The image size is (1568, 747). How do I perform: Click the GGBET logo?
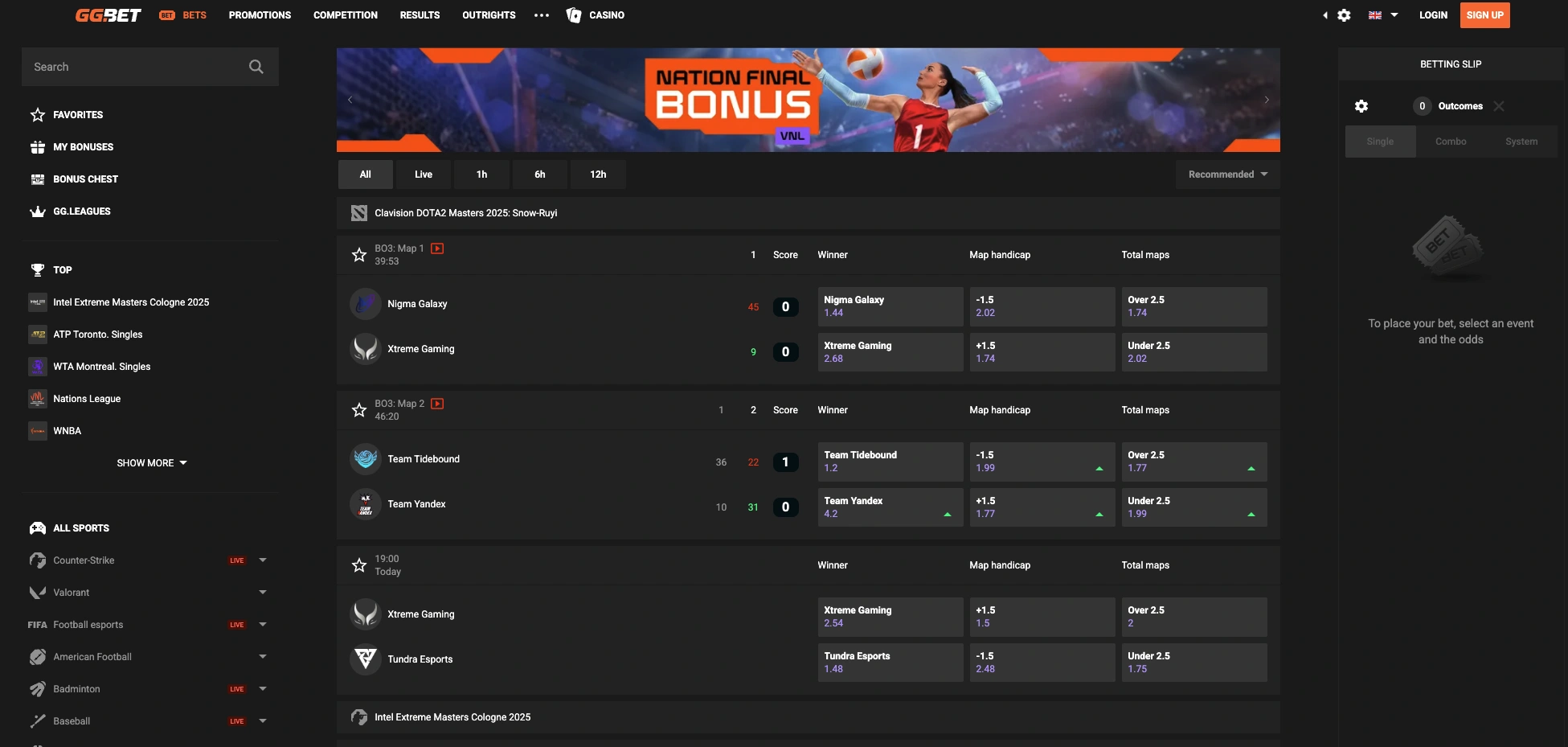point(108,15)
